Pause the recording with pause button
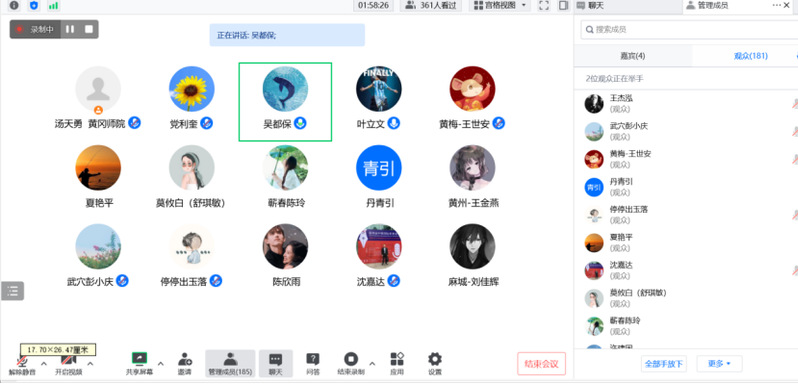Image resolution: width=798 pixels, height=384 pixels. [x=70, y=29]
